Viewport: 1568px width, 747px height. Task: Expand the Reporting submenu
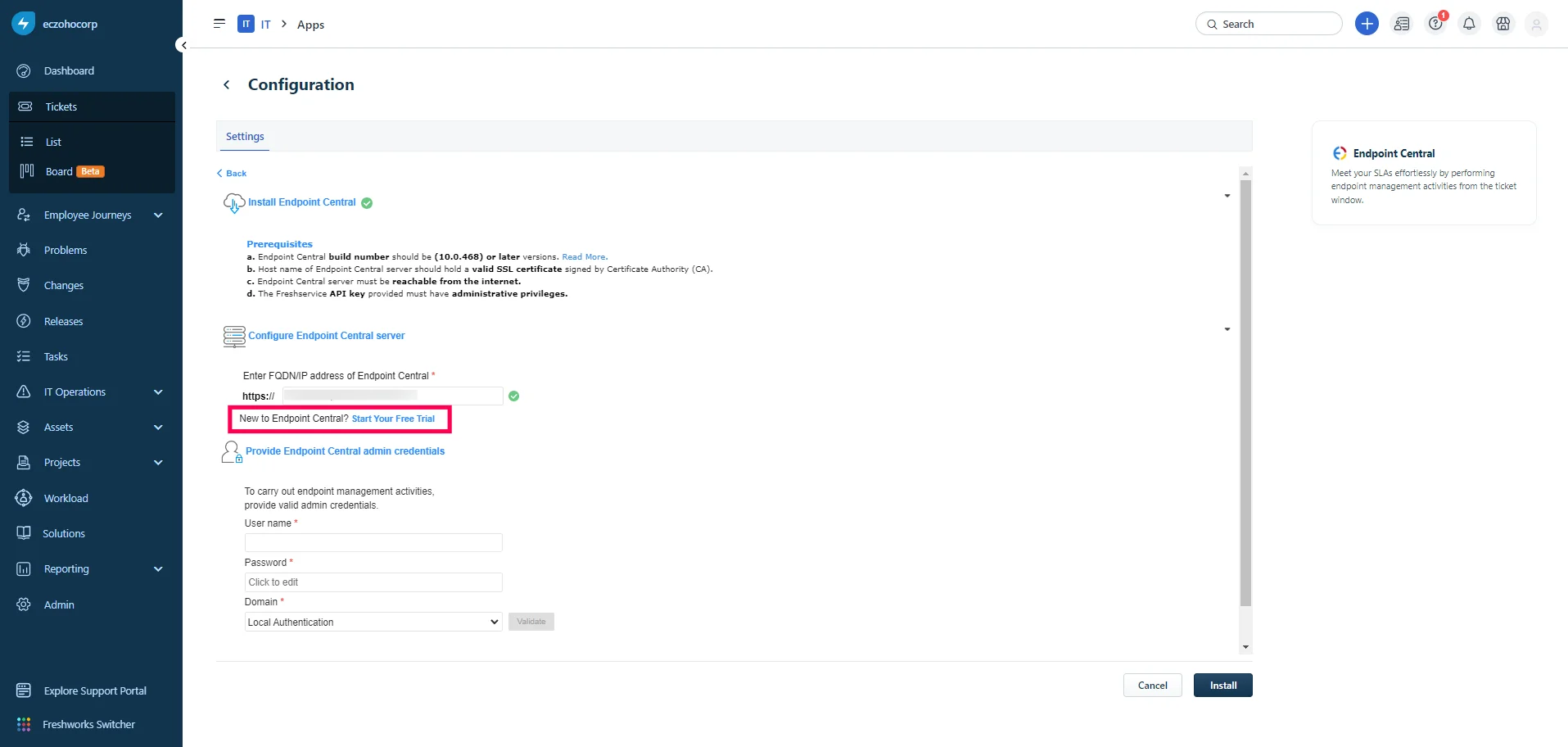(x=158, y=568)
